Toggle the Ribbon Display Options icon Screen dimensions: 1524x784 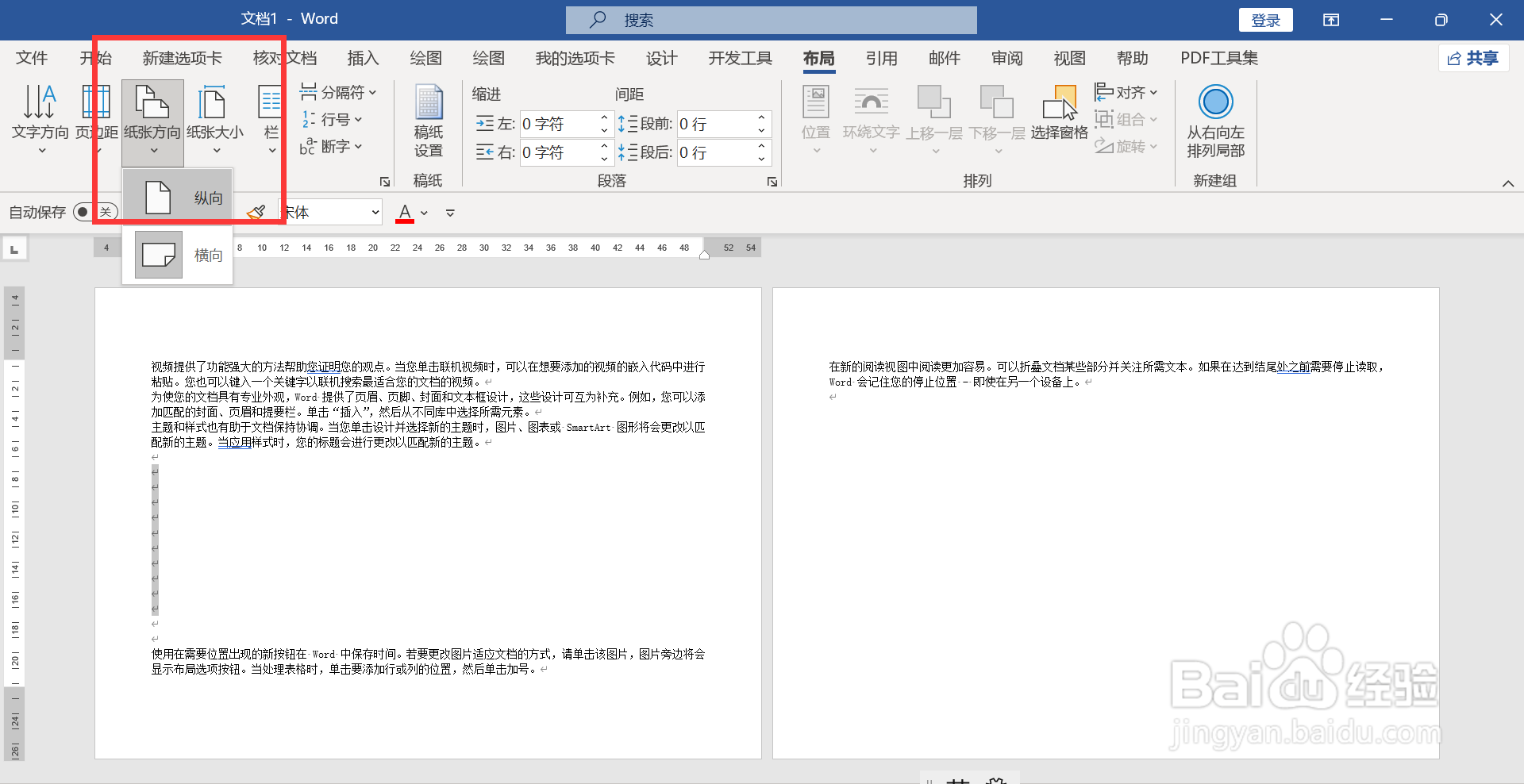click(x=1331, y=20)
